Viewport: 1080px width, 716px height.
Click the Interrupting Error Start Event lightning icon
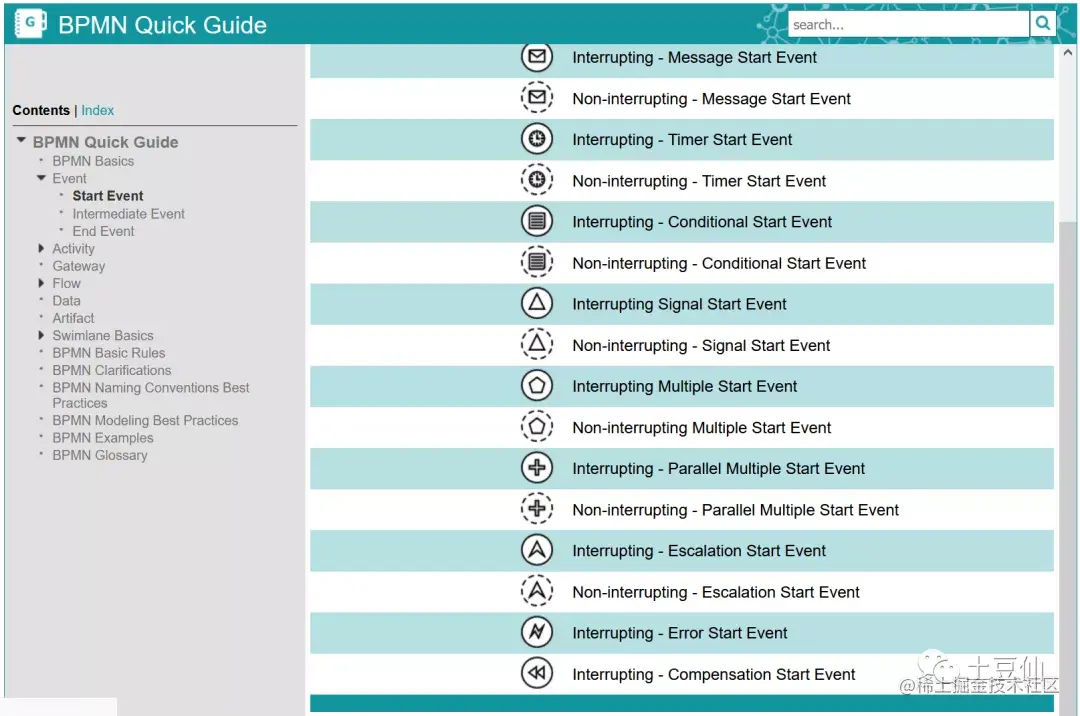[537, 632]
